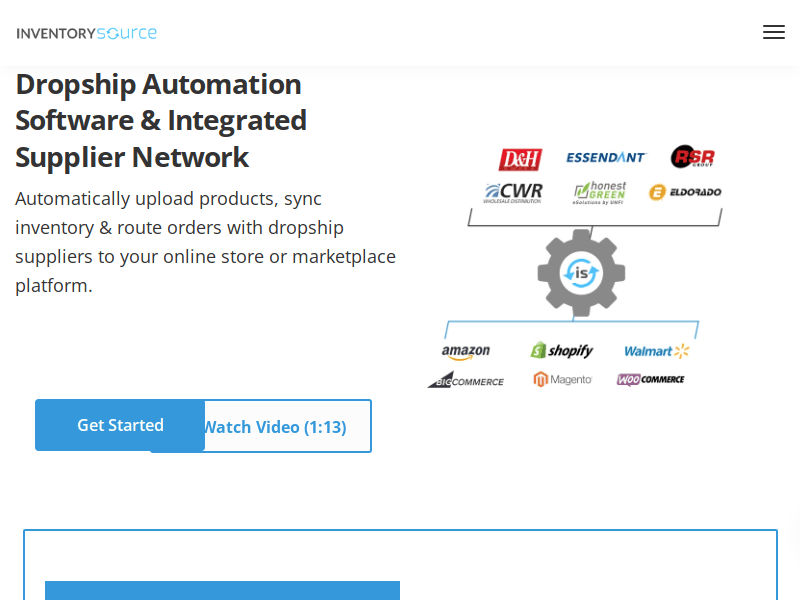
Task: Select the BigCommerce logo
Action: pos(466,380)
